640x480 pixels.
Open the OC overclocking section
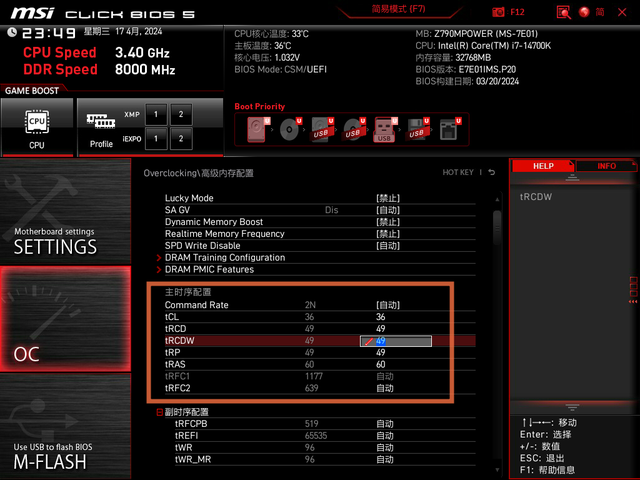(x=65, y=319)
